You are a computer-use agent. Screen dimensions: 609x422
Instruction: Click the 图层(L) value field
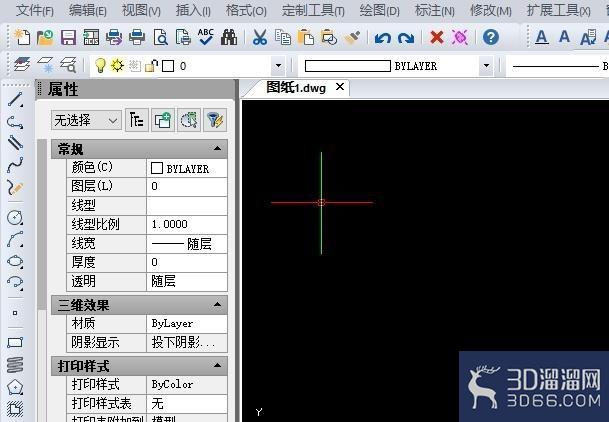coord(187,186)
